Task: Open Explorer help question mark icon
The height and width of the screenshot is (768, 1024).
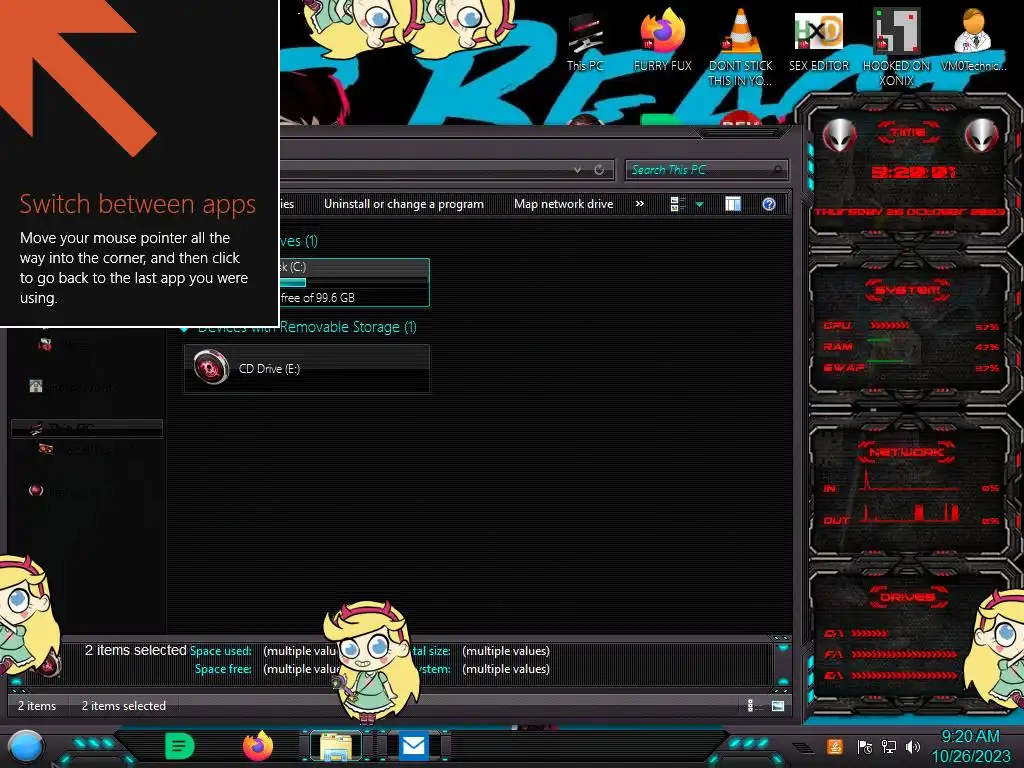Action: click(769, 204)
